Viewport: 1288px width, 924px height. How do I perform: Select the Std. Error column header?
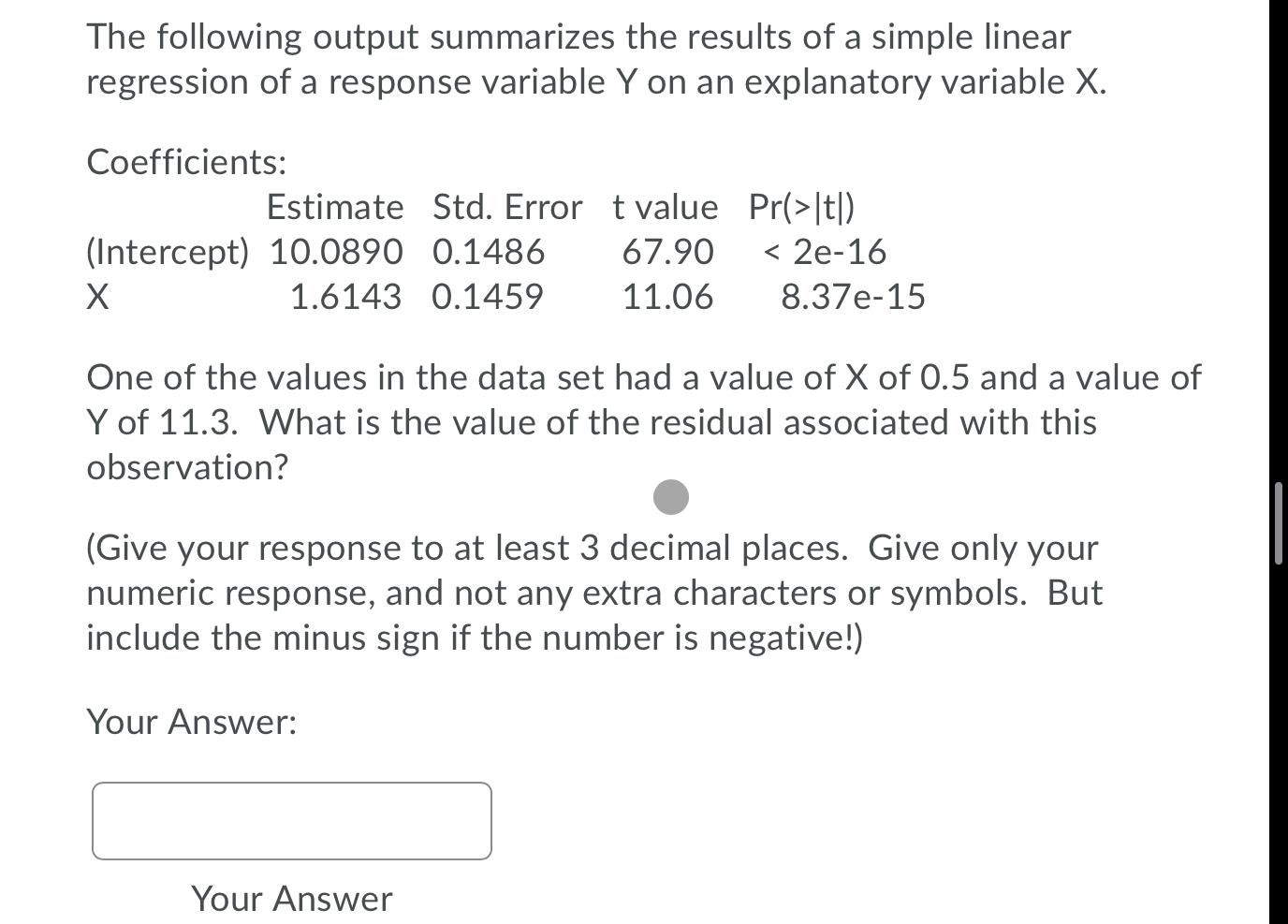(505, 206)
